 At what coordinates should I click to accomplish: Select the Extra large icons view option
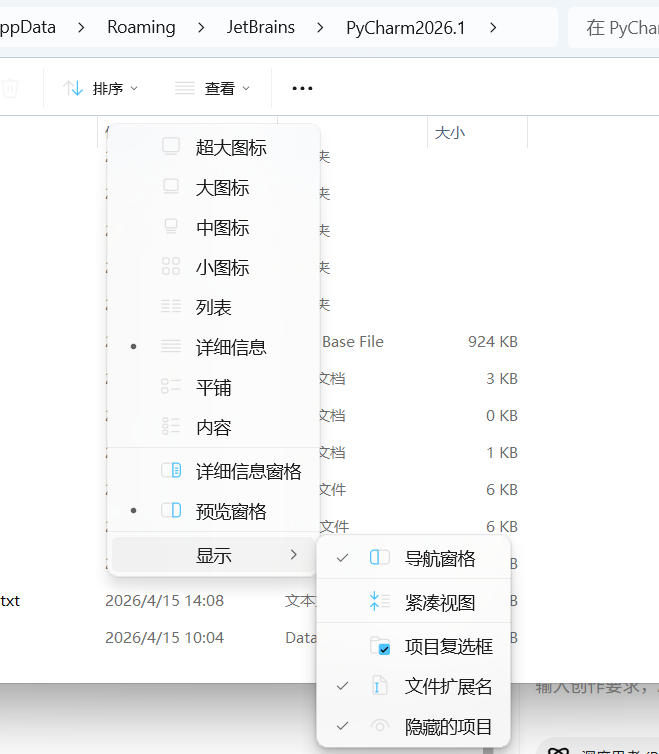pos(214,147)
